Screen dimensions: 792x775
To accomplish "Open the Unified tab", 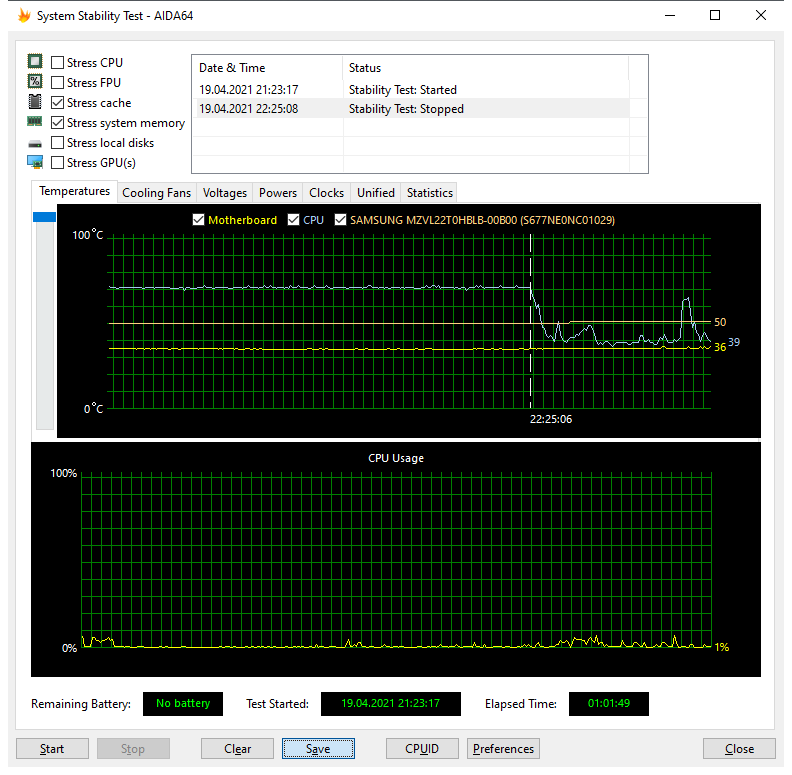I will coord(376,193).
